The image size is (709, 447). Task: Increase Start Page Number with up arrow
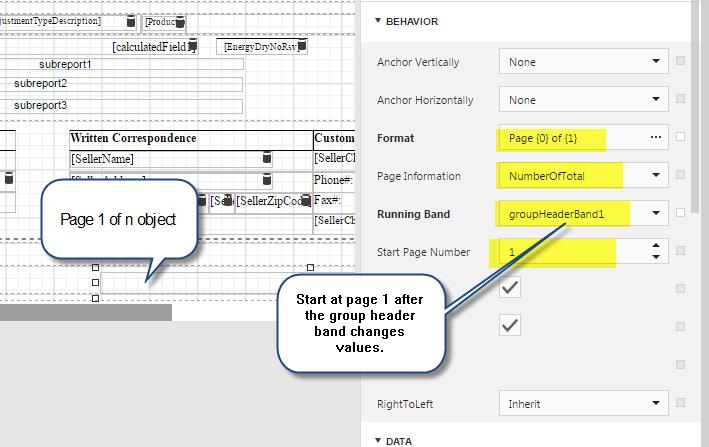[x=656, y=246]
